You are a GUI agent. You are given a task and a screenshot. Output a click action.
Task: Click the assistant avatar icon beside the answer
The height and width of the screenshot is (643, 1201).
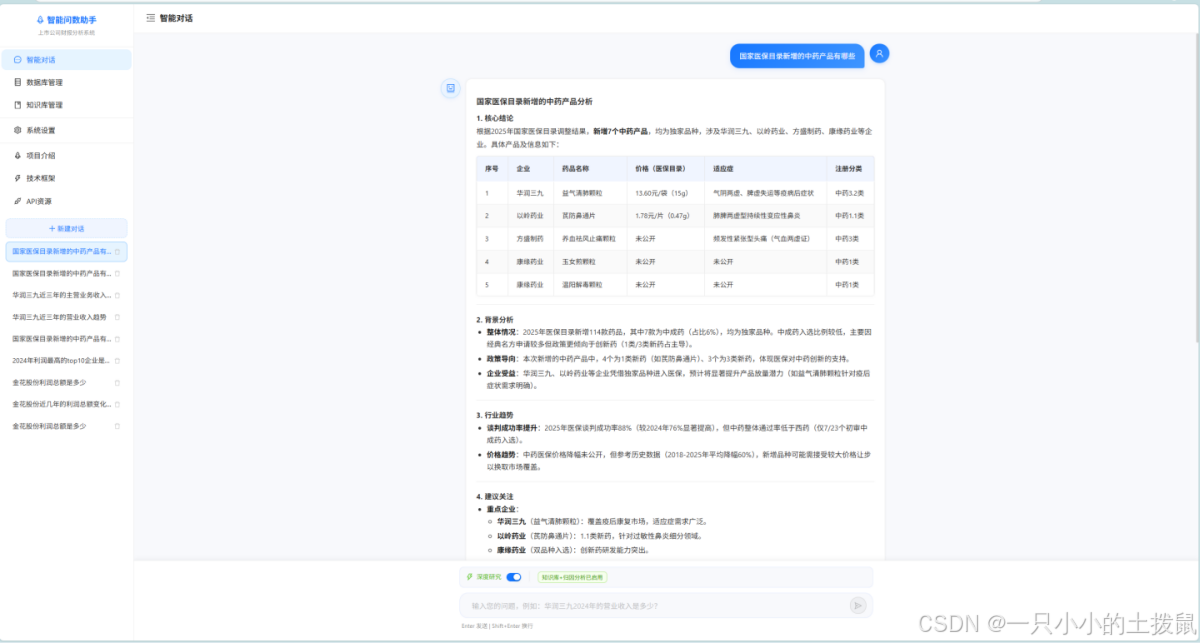point(451,88)
